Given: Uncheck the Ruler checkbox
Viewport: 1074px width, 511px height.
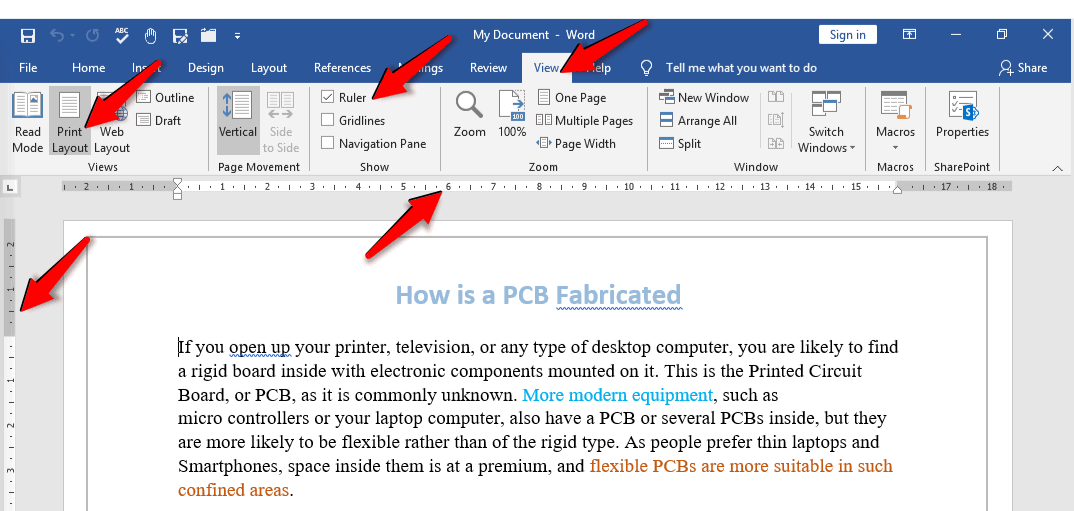Looking at the screenshot, I should (327, 98).
